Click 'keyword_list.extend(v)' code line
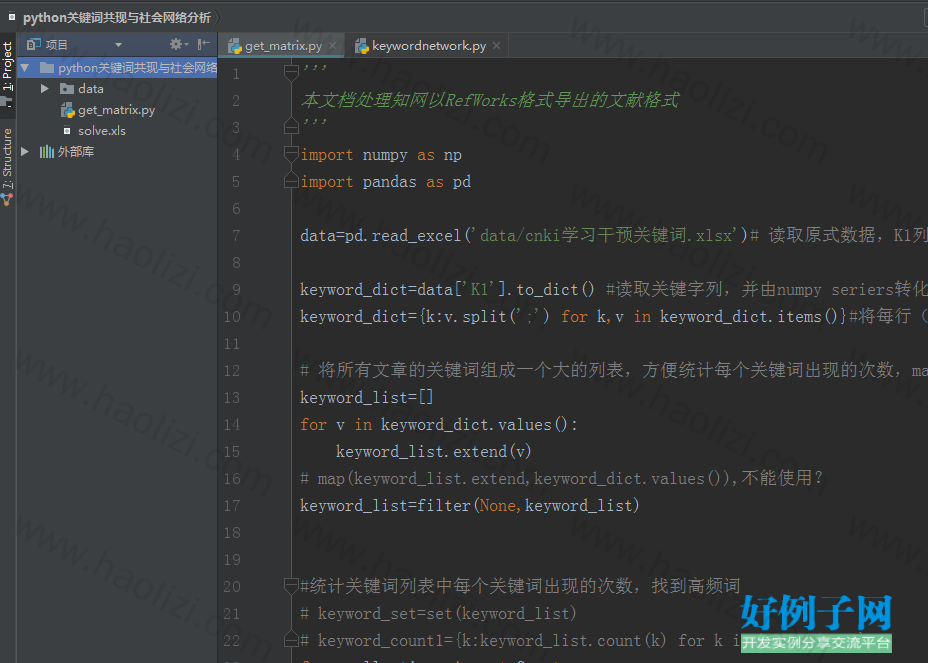 pos(434,452)
